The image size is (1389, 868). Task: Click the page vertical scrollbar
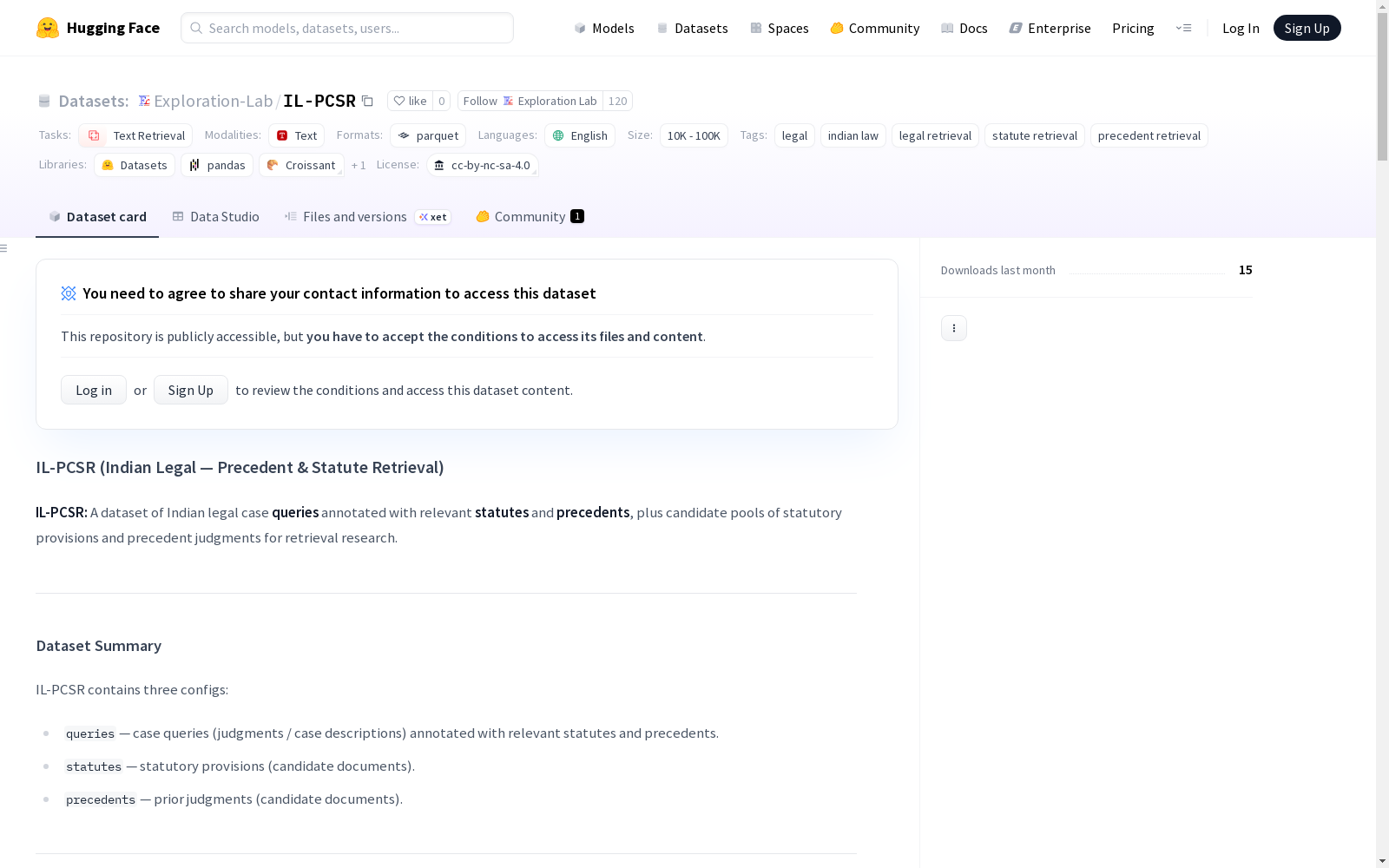pos(1382,87)
